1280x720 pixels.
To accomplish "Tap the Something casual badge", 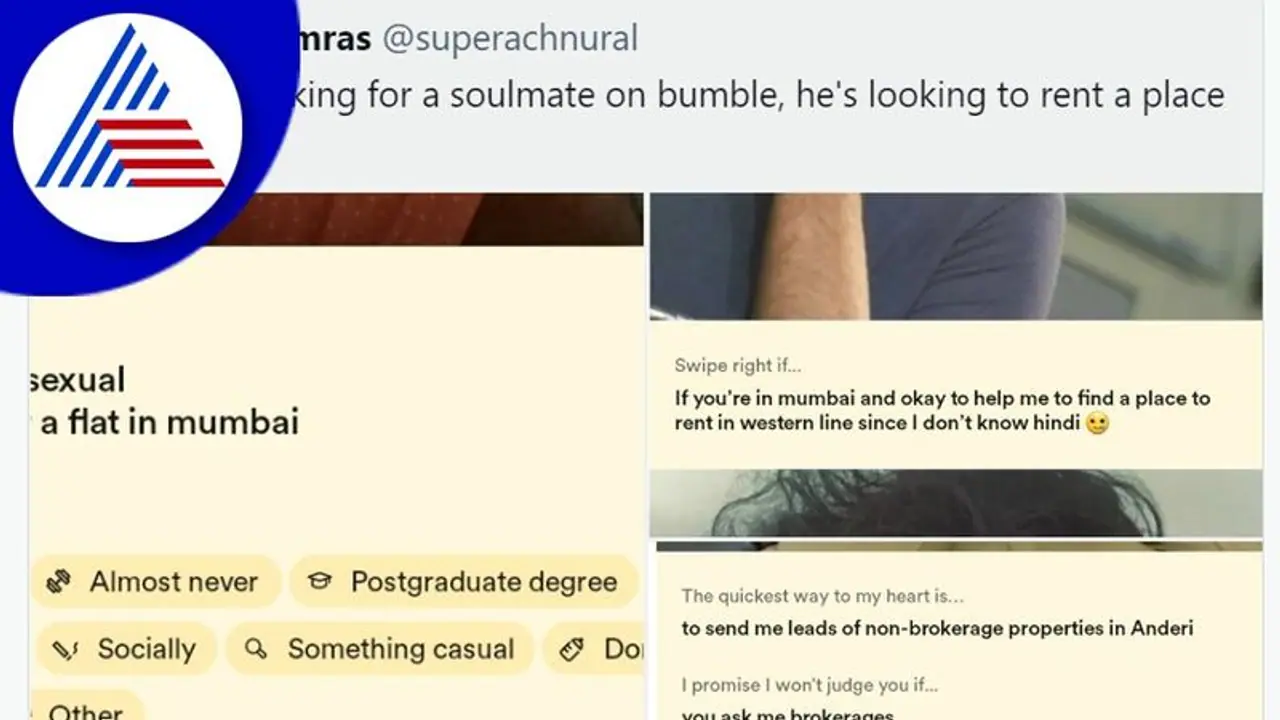I will [x=384, y=650].
